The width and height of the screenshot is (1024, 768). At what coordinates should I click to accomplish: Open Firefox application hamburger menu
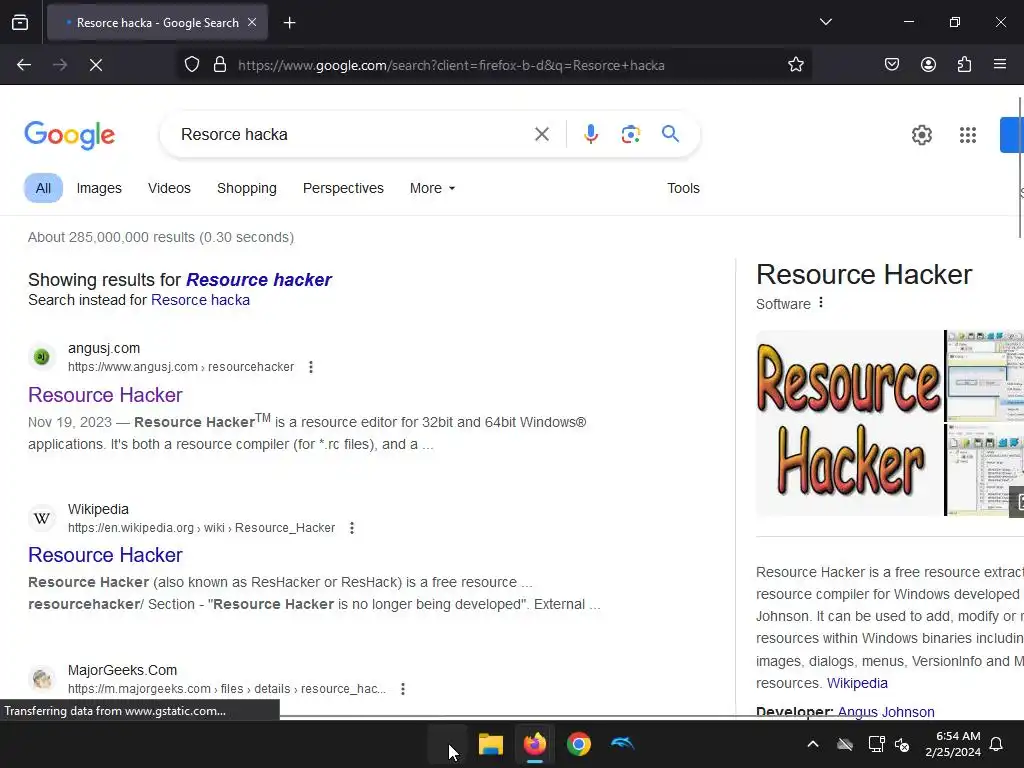(999, 64)
